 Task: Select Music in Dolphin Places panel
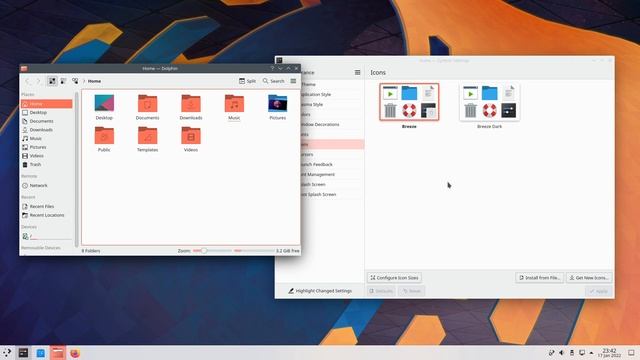click(47, 139)
